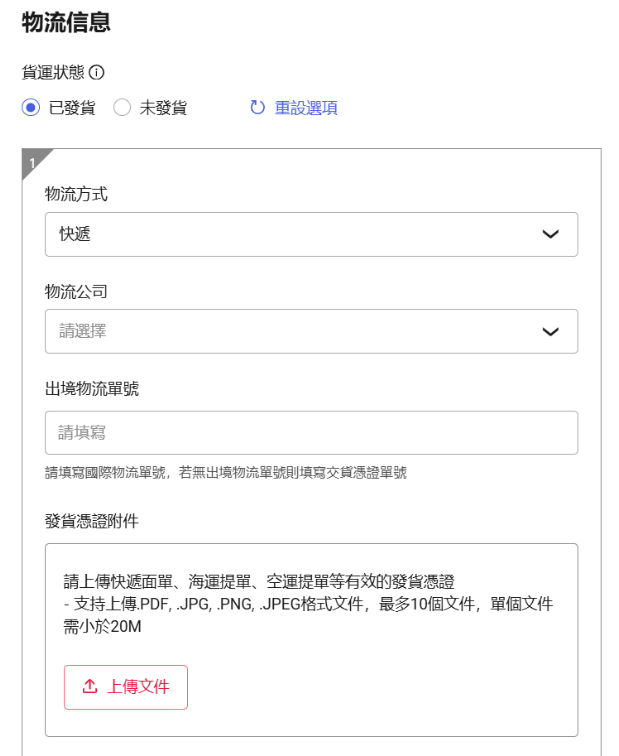Click the 出境物流單號 field label
This screenshot has height=756, width=619.
tap(92, 389)
